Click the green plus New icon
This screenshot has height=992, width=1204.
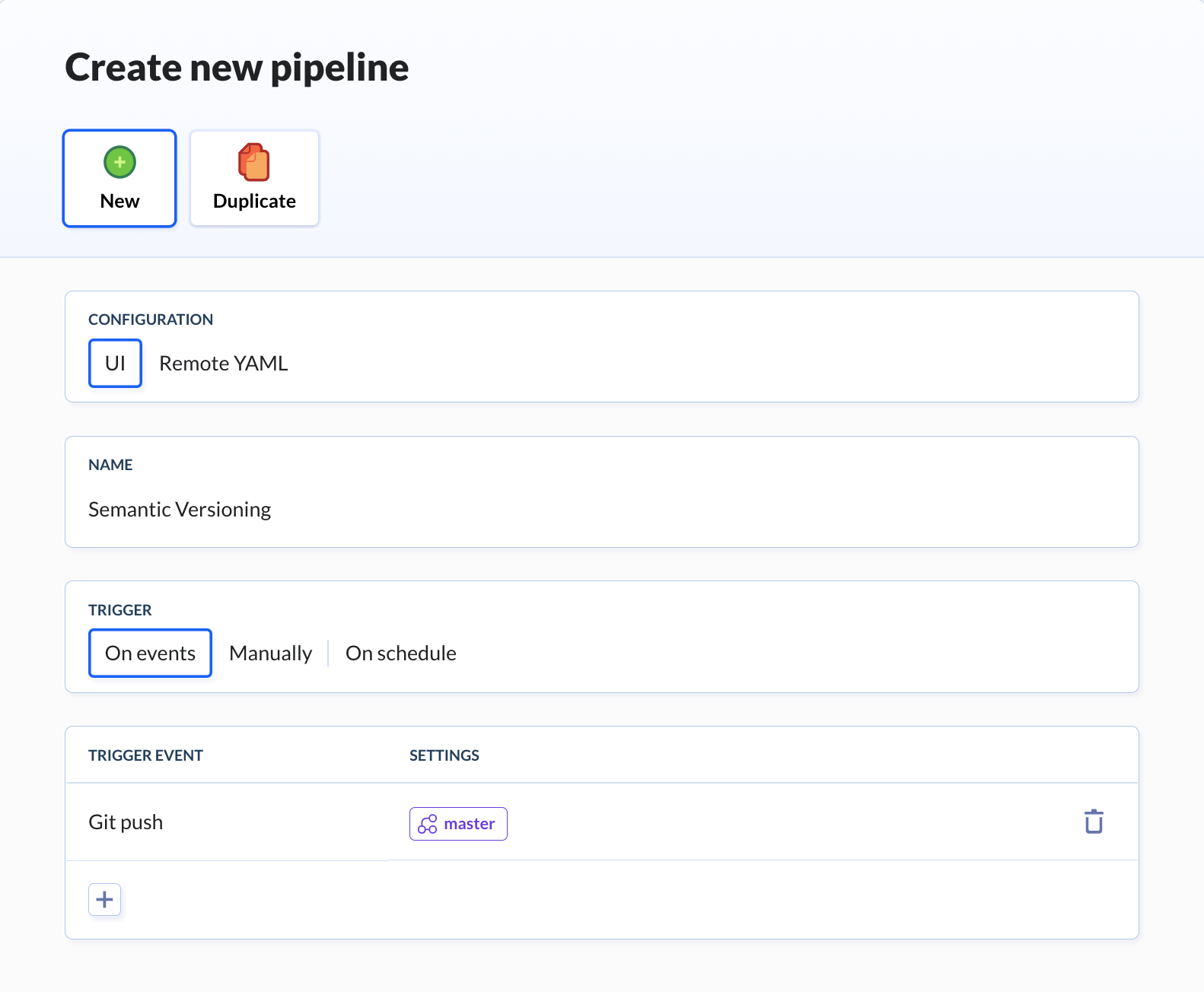click(119, 162)
